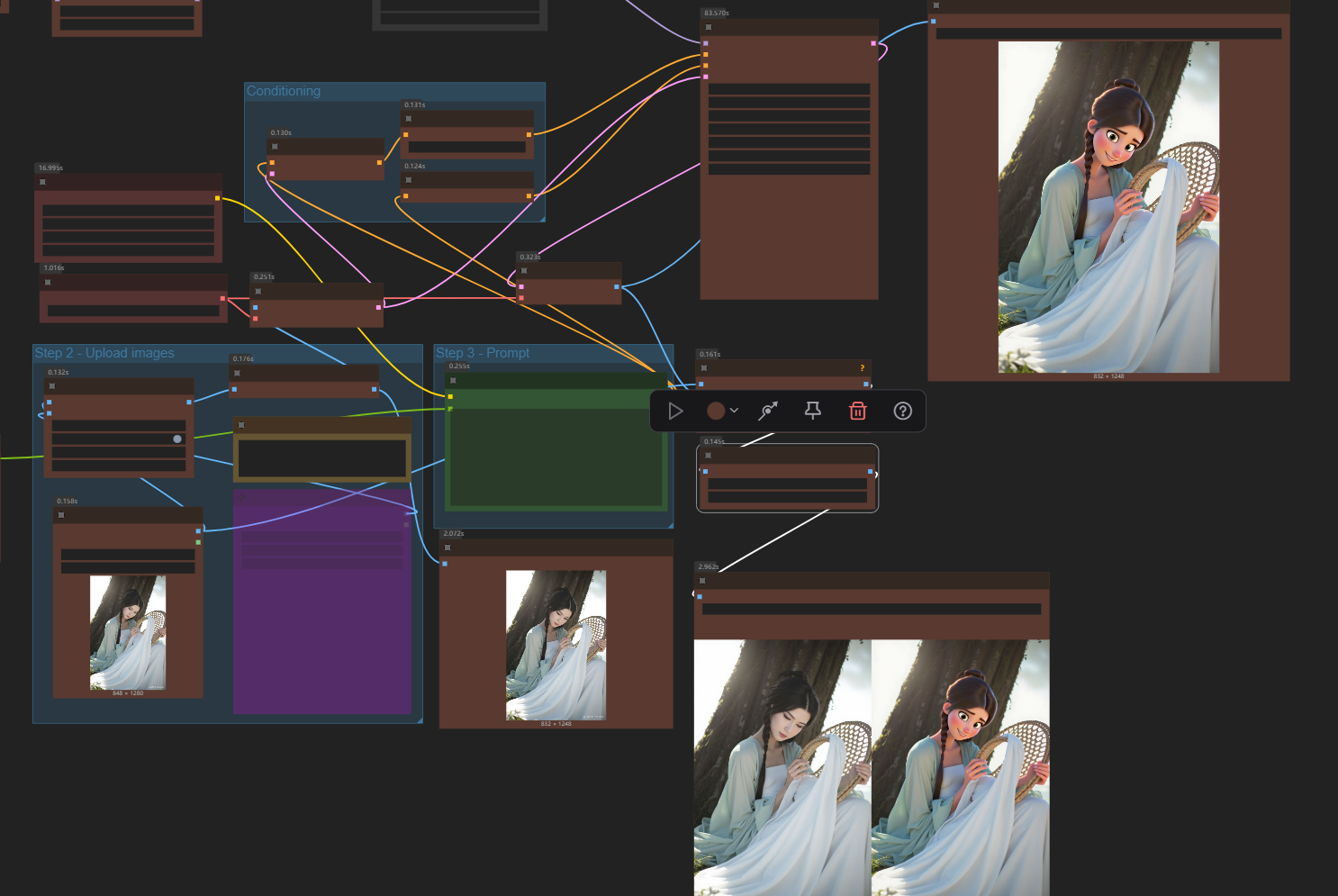The height and width of the screenshot is (896, 1338).
Task: Select the Step 2 - Upload images group title
Action: (104, 353)
